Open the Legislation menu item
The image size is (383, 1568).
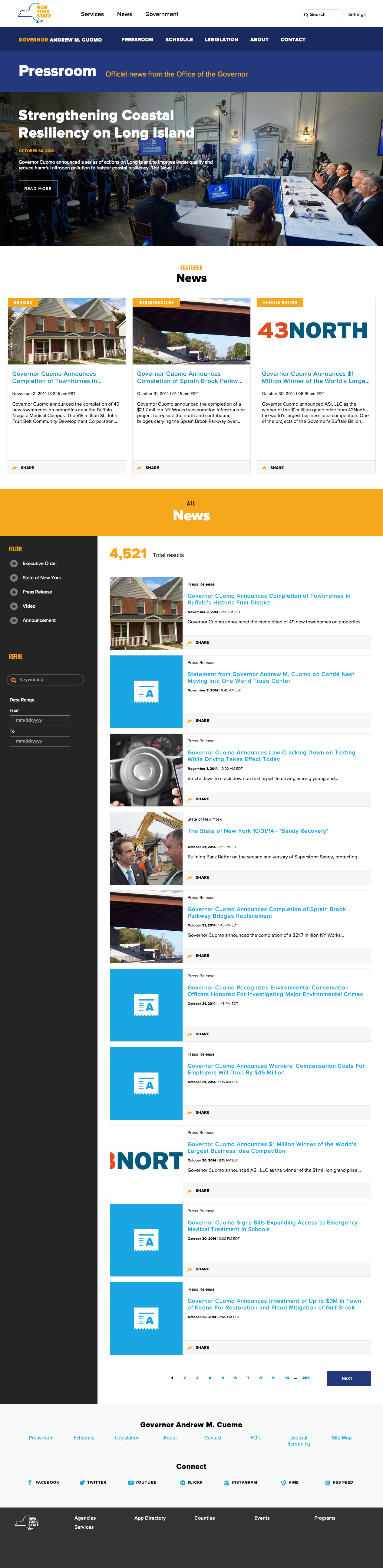pyautogui.click(x=221, y=40)
